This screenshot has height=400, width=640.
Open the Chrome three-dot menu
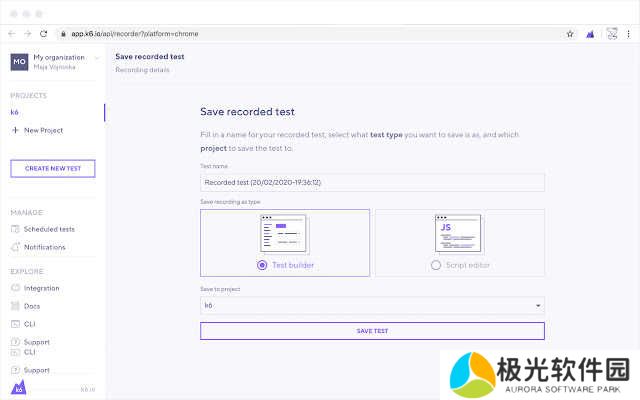pyautogui.click(x=629, y=33)
